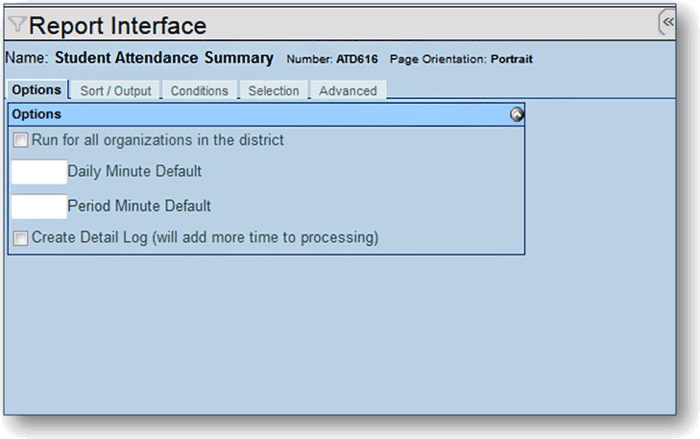This screenshot has height=439, width=700.
Task: Tick the Create Detail Log checkbox
Action: pyautogui.click(x=21, y=238)
